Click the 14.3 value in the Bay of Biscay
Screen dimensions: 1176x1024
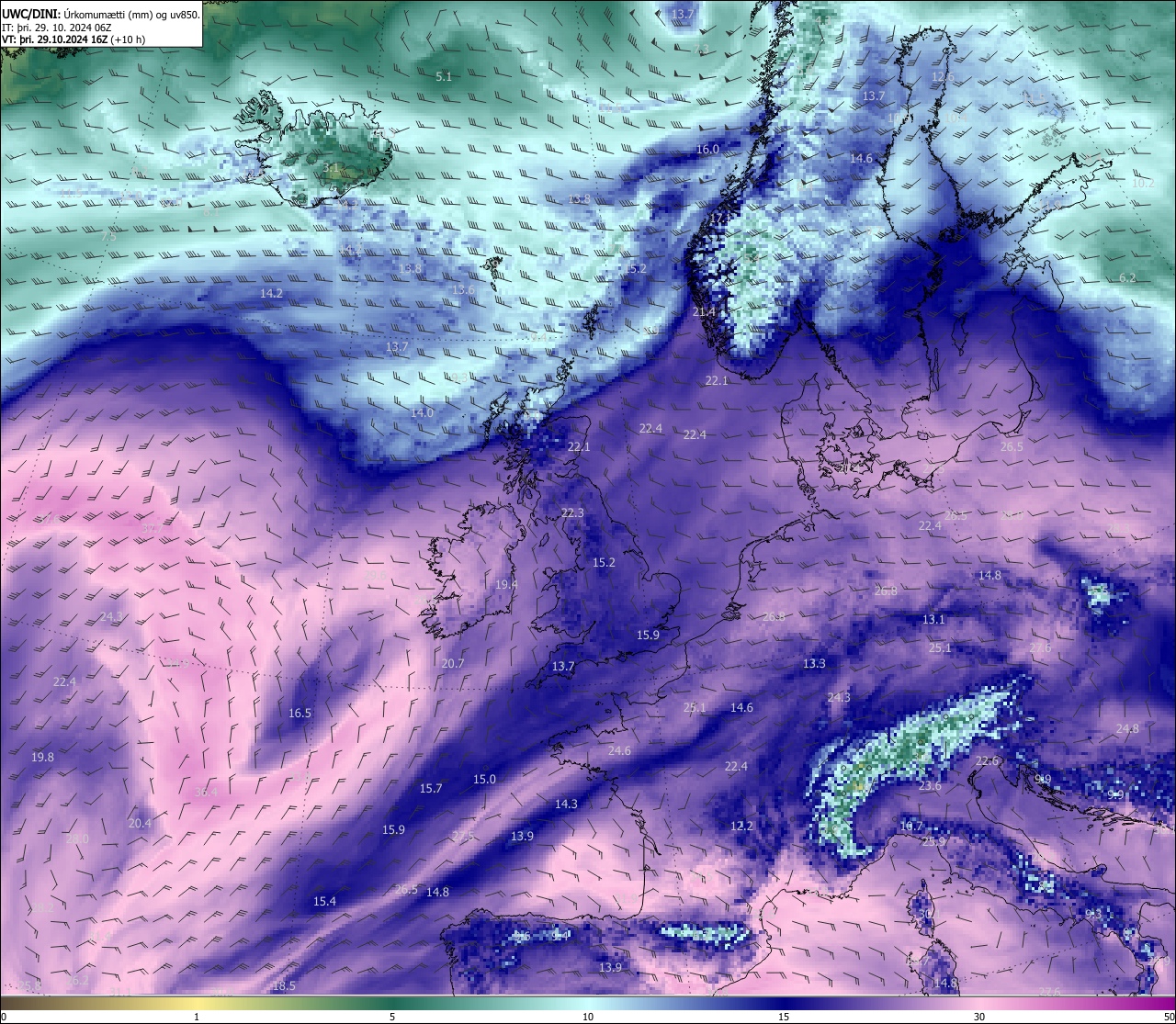566,805
